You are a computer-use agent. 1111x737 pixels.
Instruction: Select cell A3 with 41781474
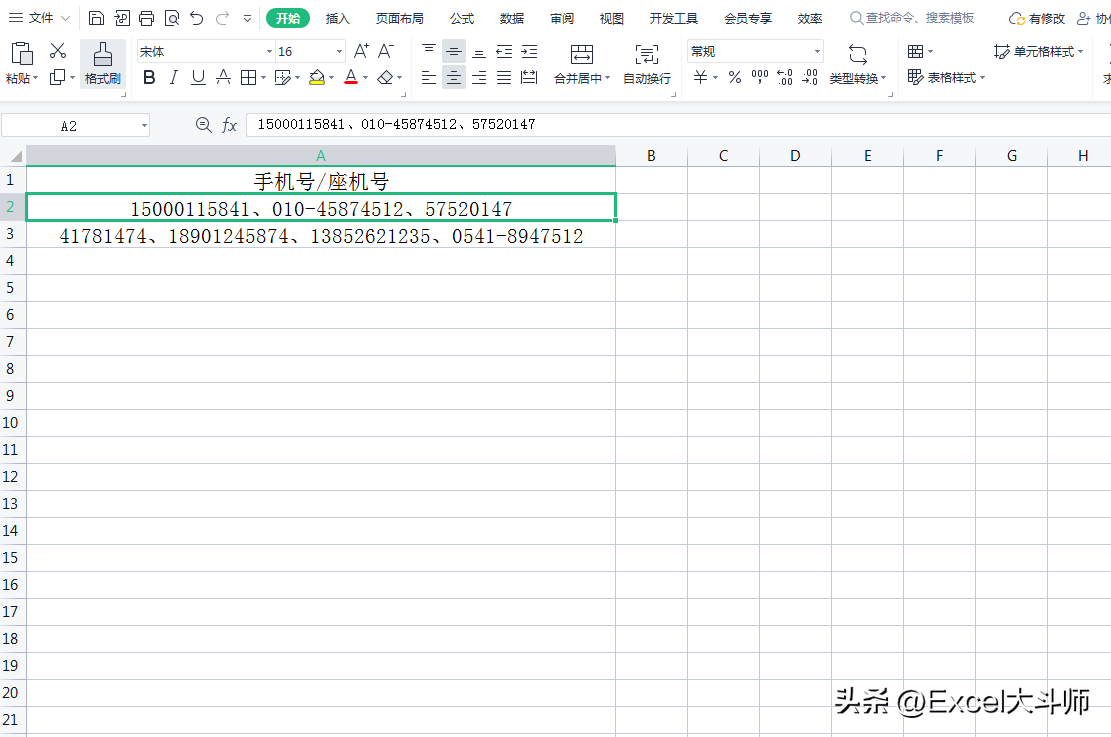click(x=321, y=235)
